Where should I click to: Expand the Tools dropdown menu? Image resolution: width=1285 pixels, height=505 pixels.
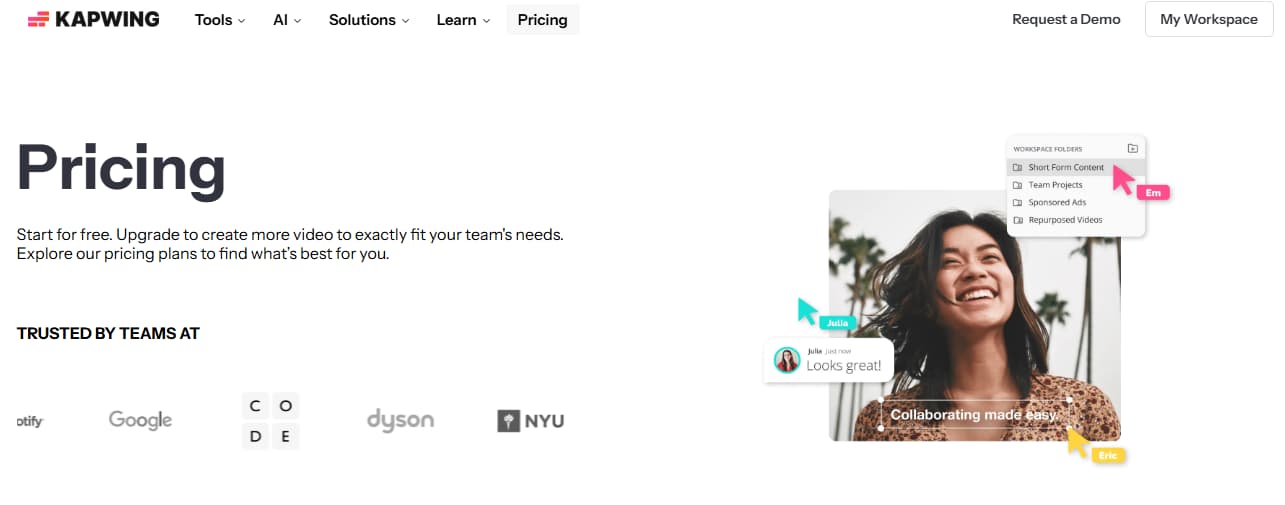tap(220, 20)
